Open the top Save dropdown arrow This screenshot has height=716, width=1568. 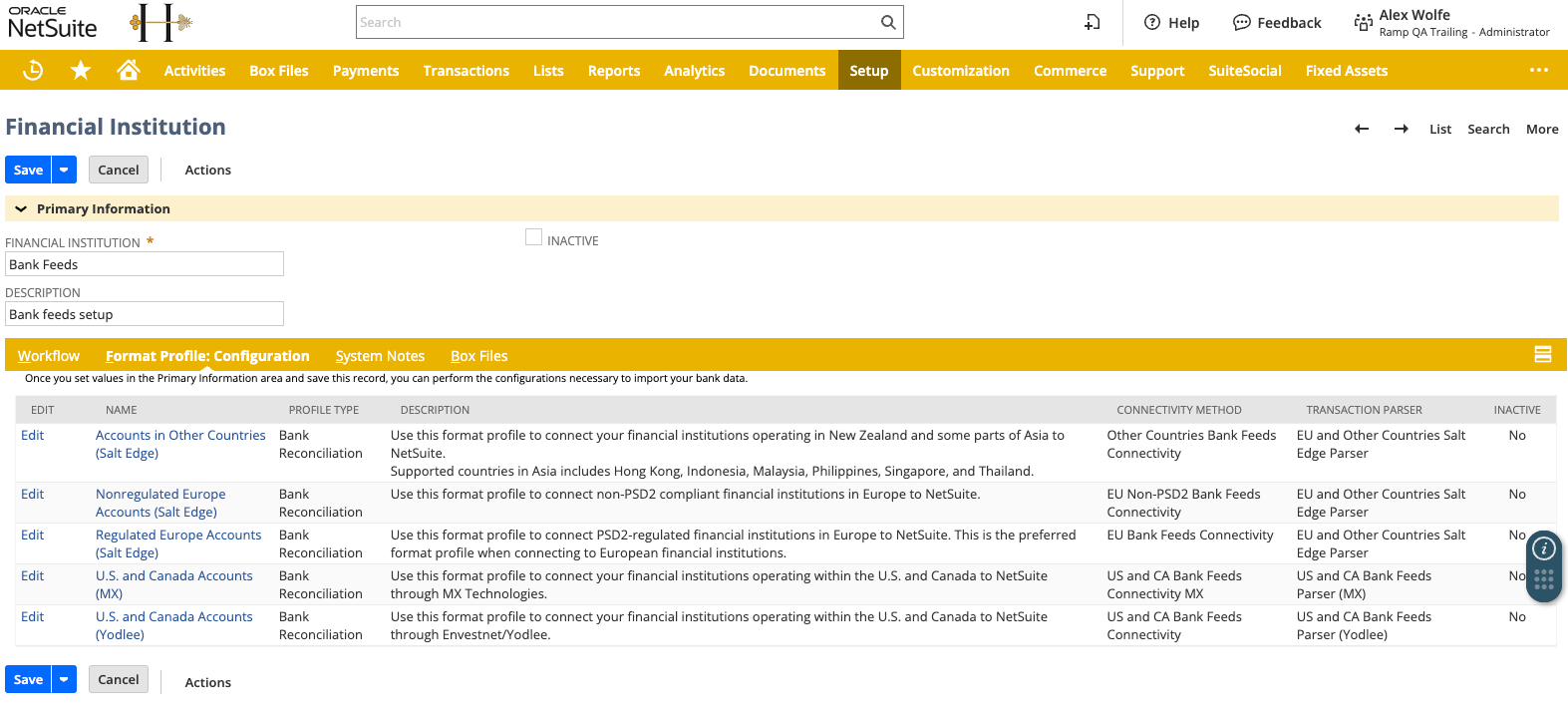pyautogui.click(x=64, y=170)
